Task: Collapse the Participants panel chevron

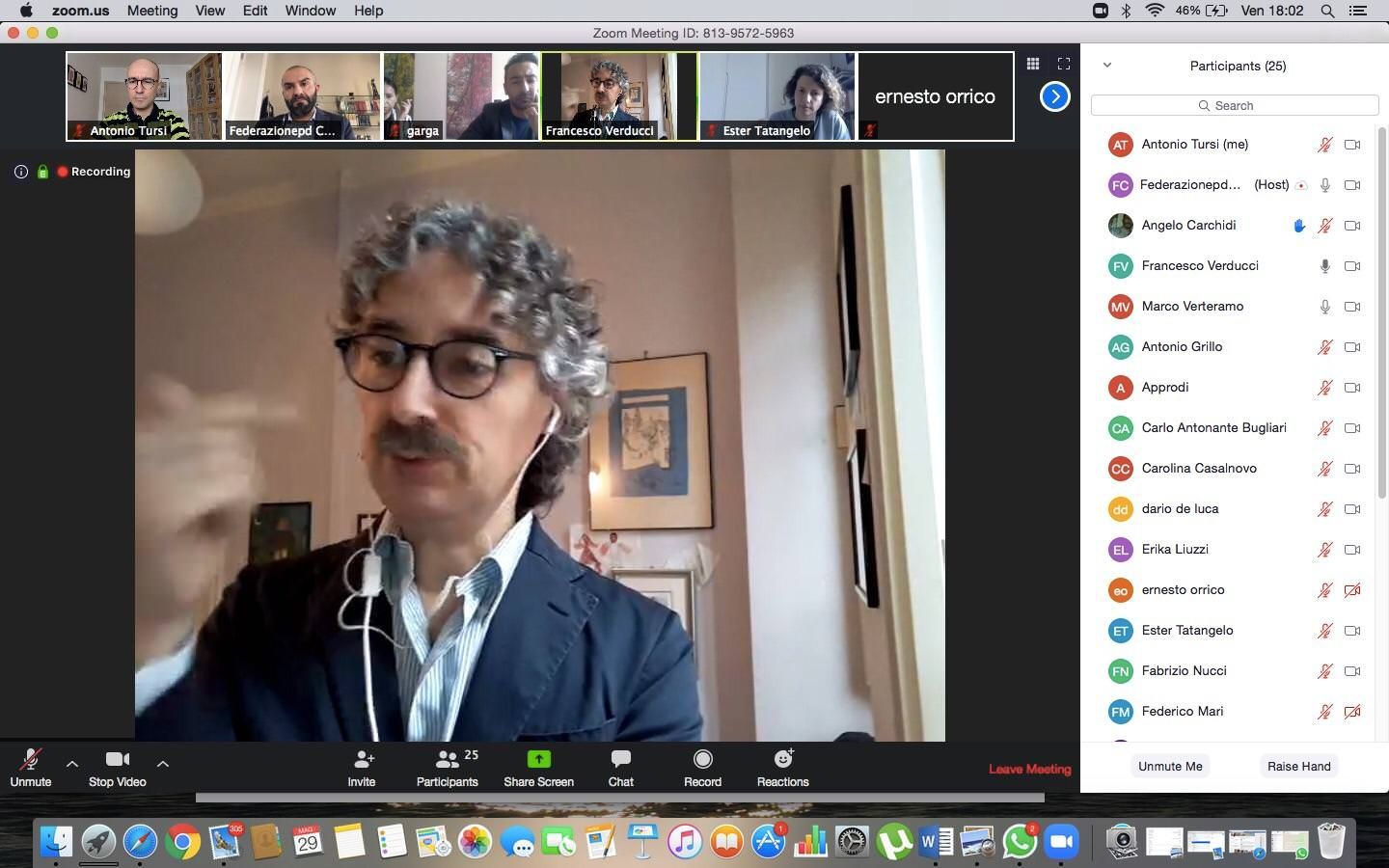Action: coord(1107,66)
